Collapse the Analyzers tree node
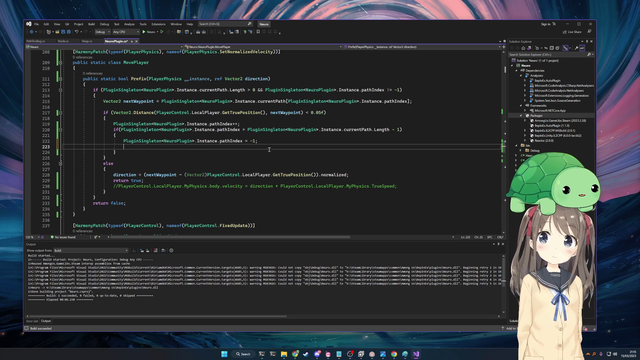This screenshot has width=640, height=360. [521, 76]
